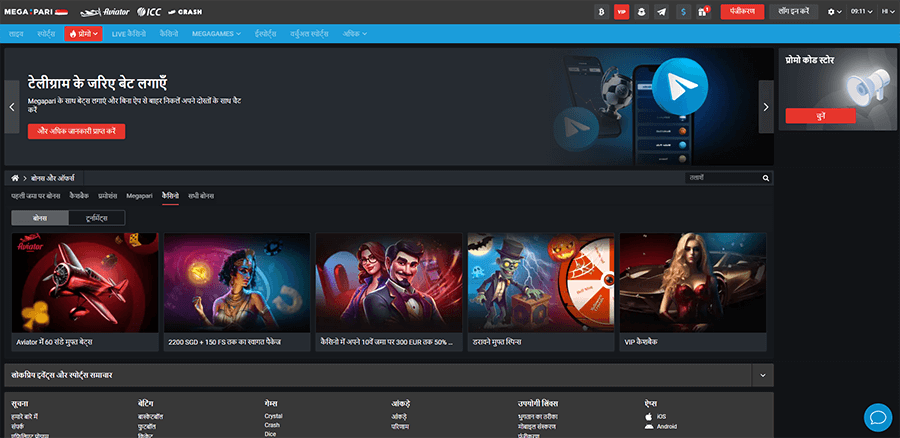The image size is (900, 438).
Task: Open the 10th deposit 300 EUR bonus card
Action: pyautogui.click(x=389, y=292)
